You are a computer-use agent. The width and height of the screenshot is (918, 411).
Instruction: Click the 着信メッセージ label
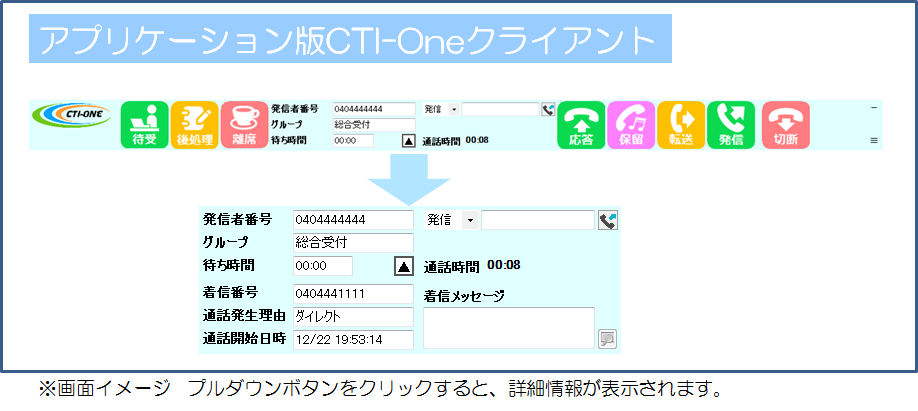coord(463,296)
